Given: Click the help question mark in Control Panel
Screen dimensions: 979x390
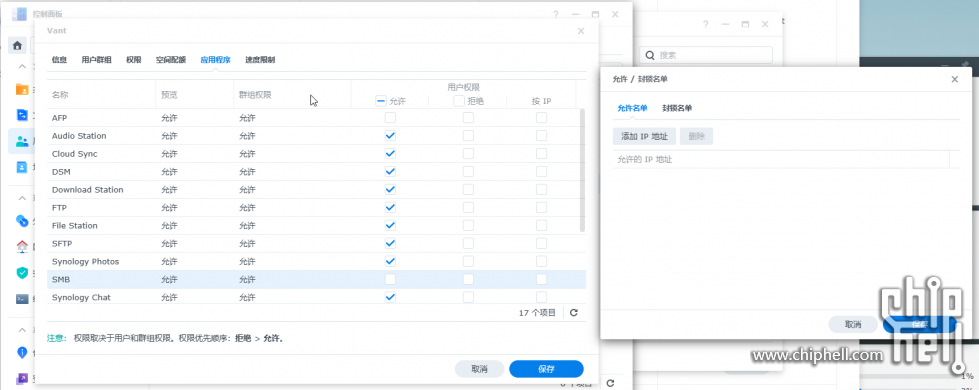Looking at the screenshot, I should [556, 14].
